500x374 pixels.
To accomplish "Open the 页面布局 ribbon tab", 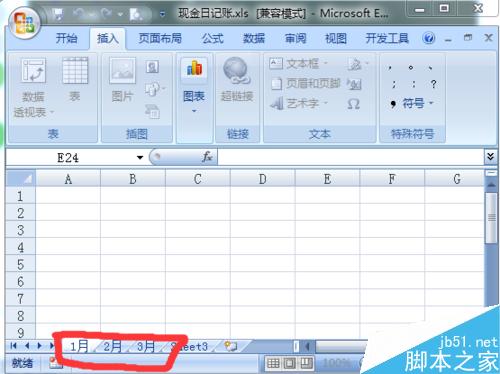I will point(160,38).
